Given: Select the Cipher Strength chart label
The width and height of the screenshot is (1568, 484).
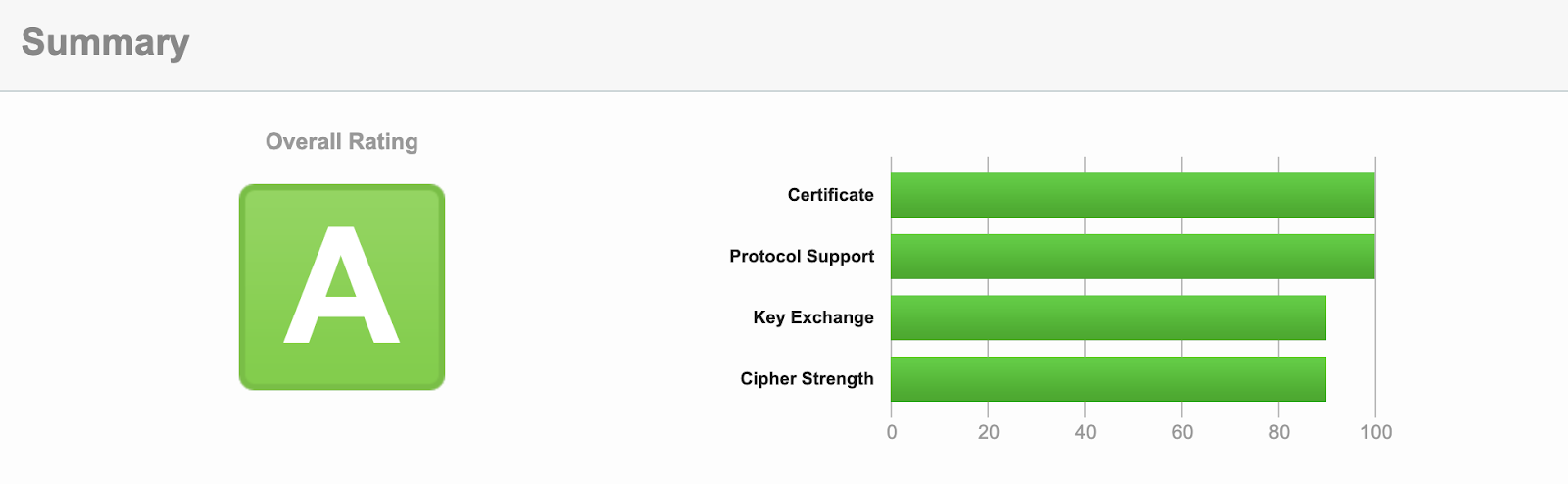Looking at the screenshot, I should (807, 379).
